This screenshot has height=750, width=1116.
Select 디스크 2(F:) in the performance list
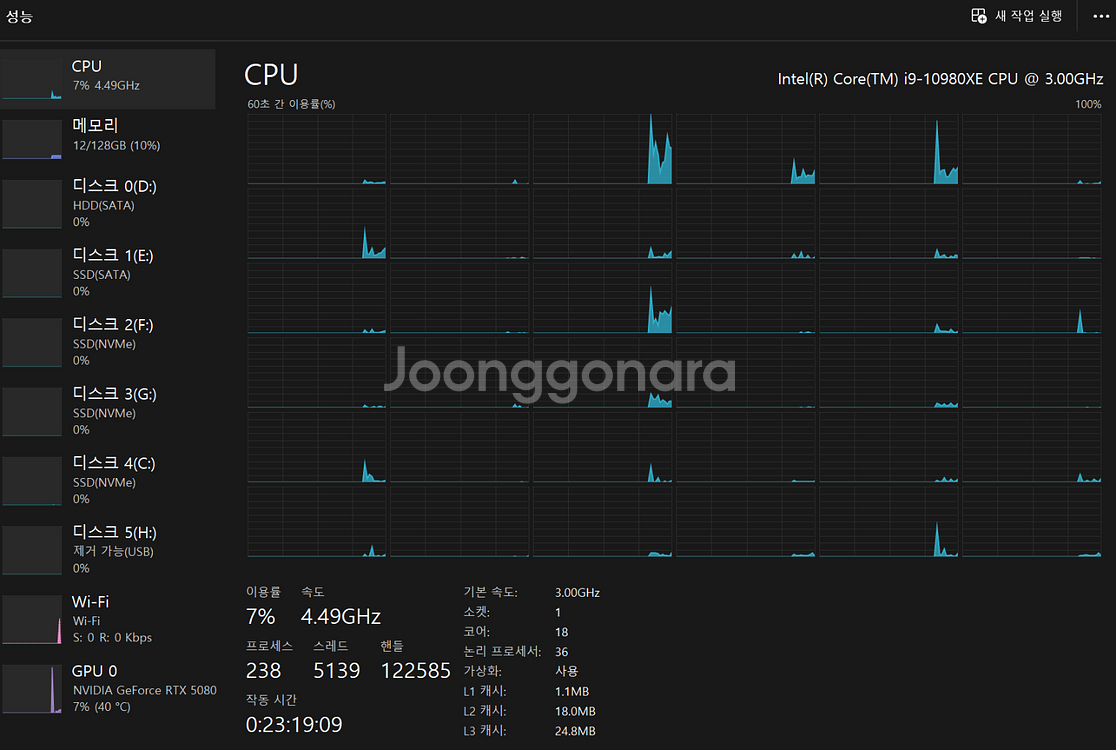click(x=114, y=342)
